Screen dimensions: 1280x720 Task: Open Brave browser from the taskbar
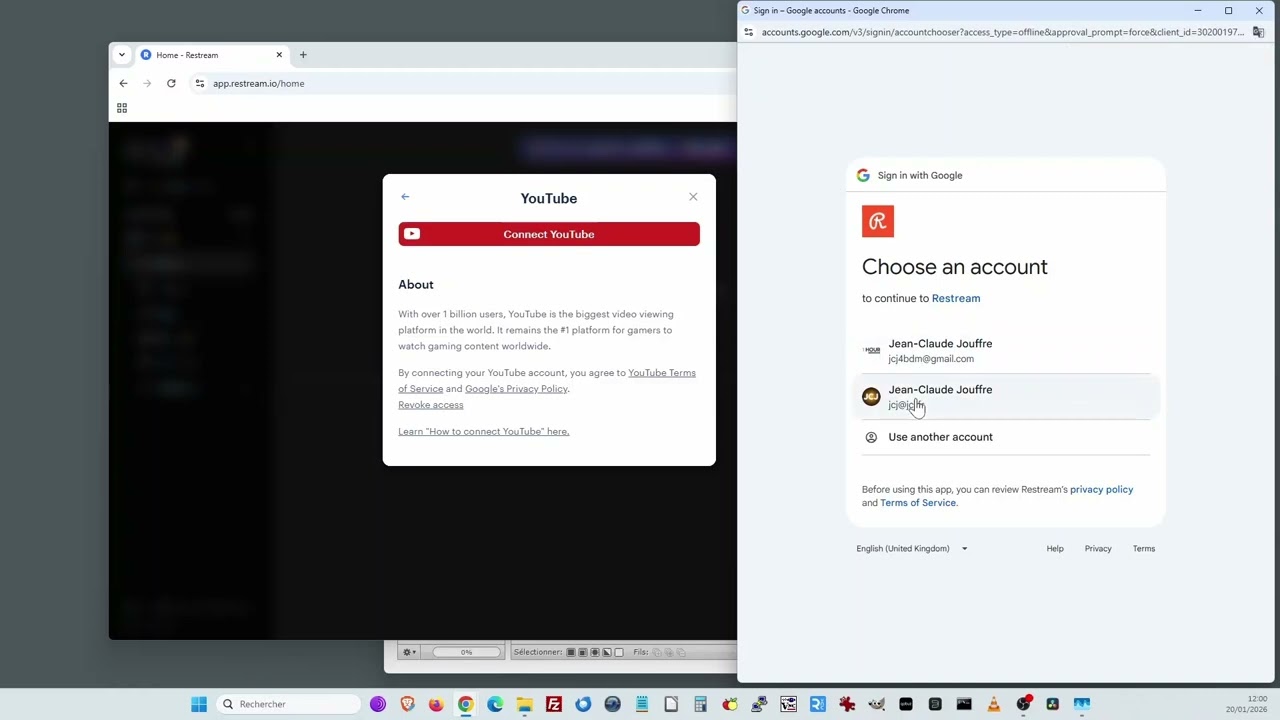point(407,704)
